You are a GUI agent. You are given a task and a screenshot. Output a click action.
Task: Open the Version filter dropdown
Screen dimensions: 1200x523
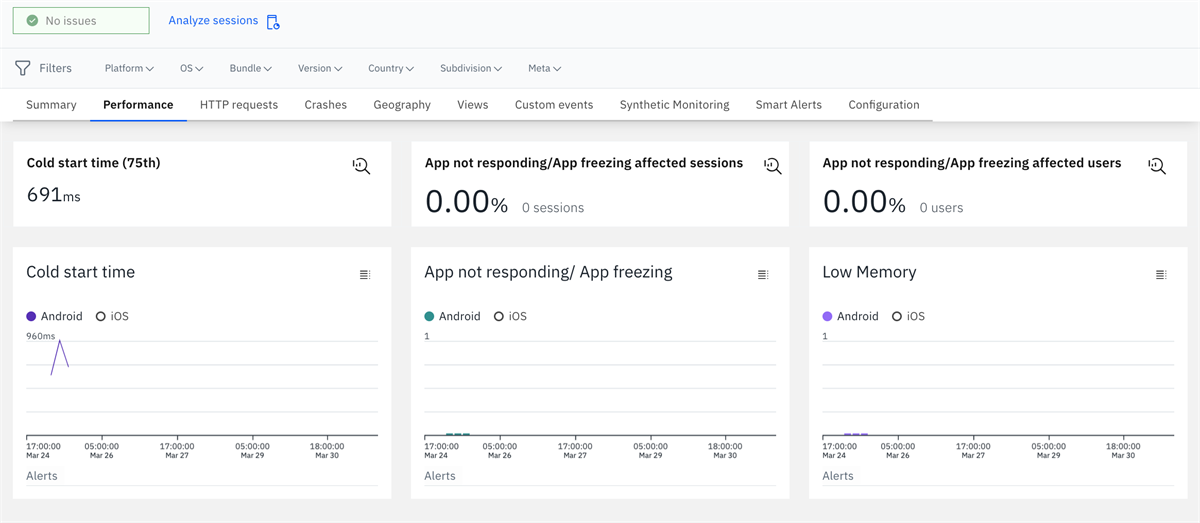[320, 68]
